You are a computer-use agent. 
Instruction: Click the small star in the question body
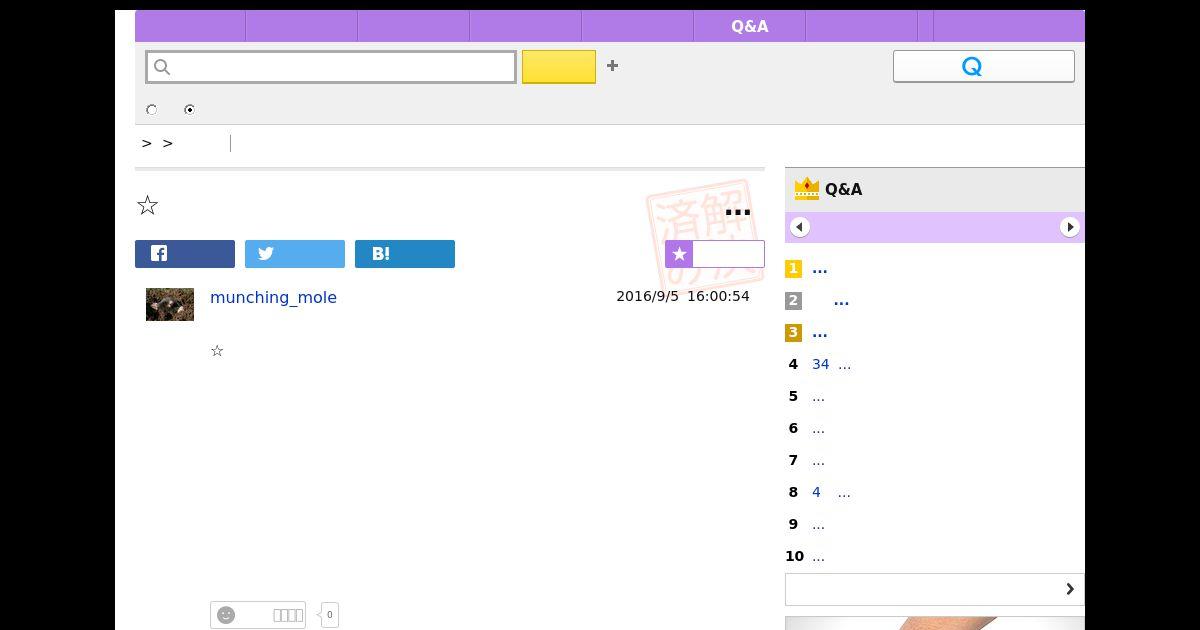click(x=217, y=350)
